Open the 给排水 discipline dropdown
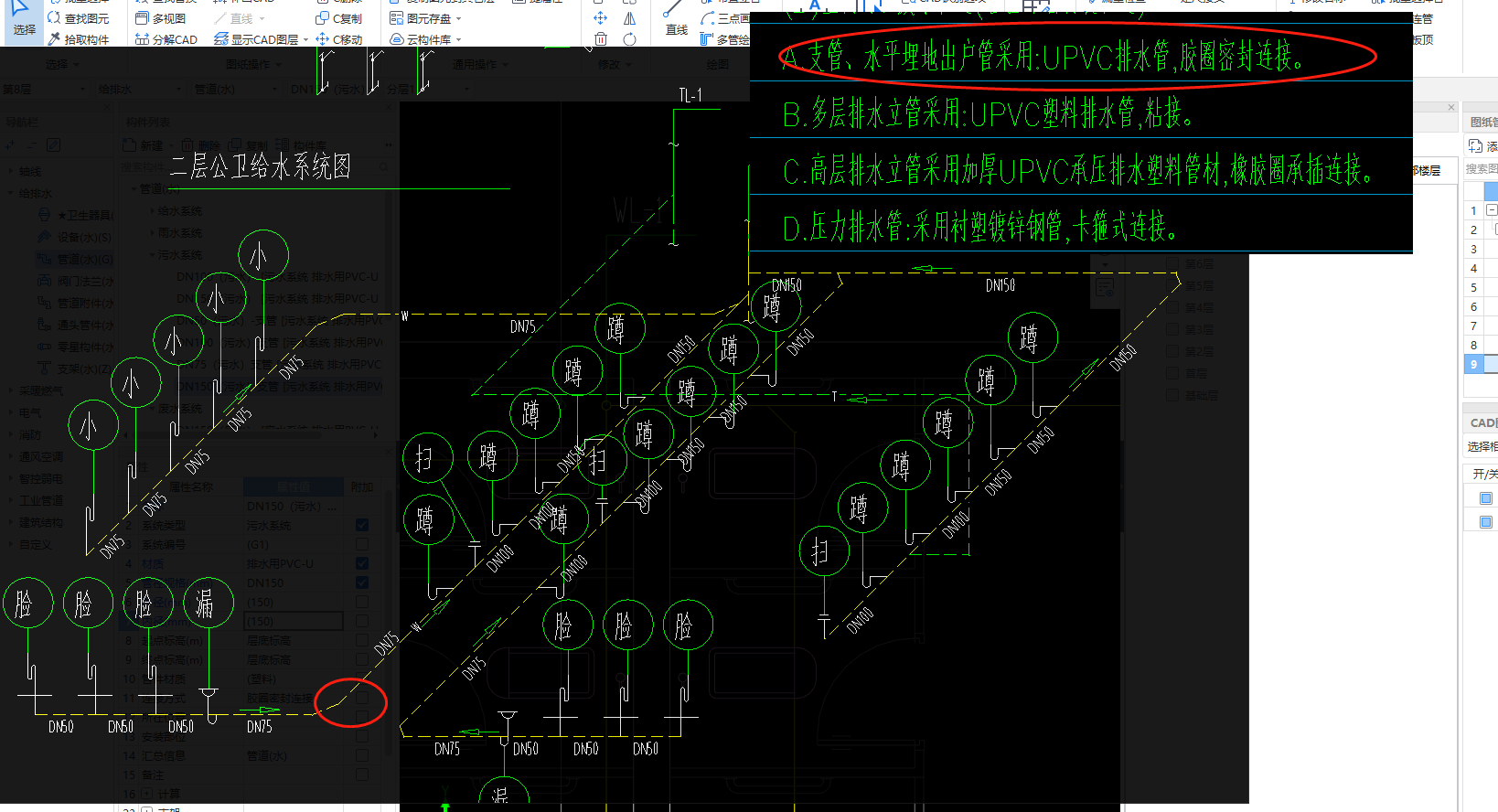Viewport: 1498px width, 812px height. [x=142, y=89]
